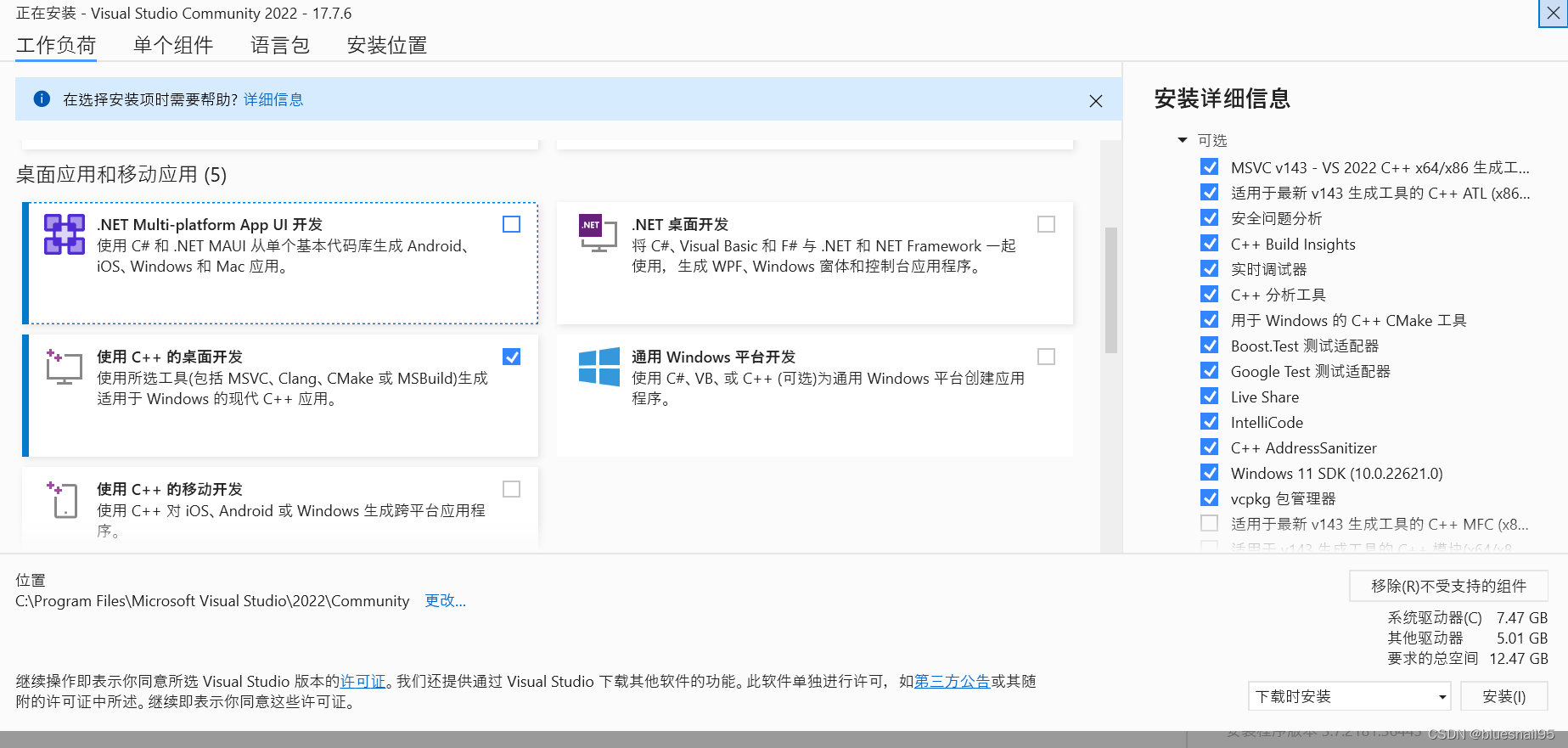
Task: Switch to the 单个组件 tab
Action: [173, 45]
